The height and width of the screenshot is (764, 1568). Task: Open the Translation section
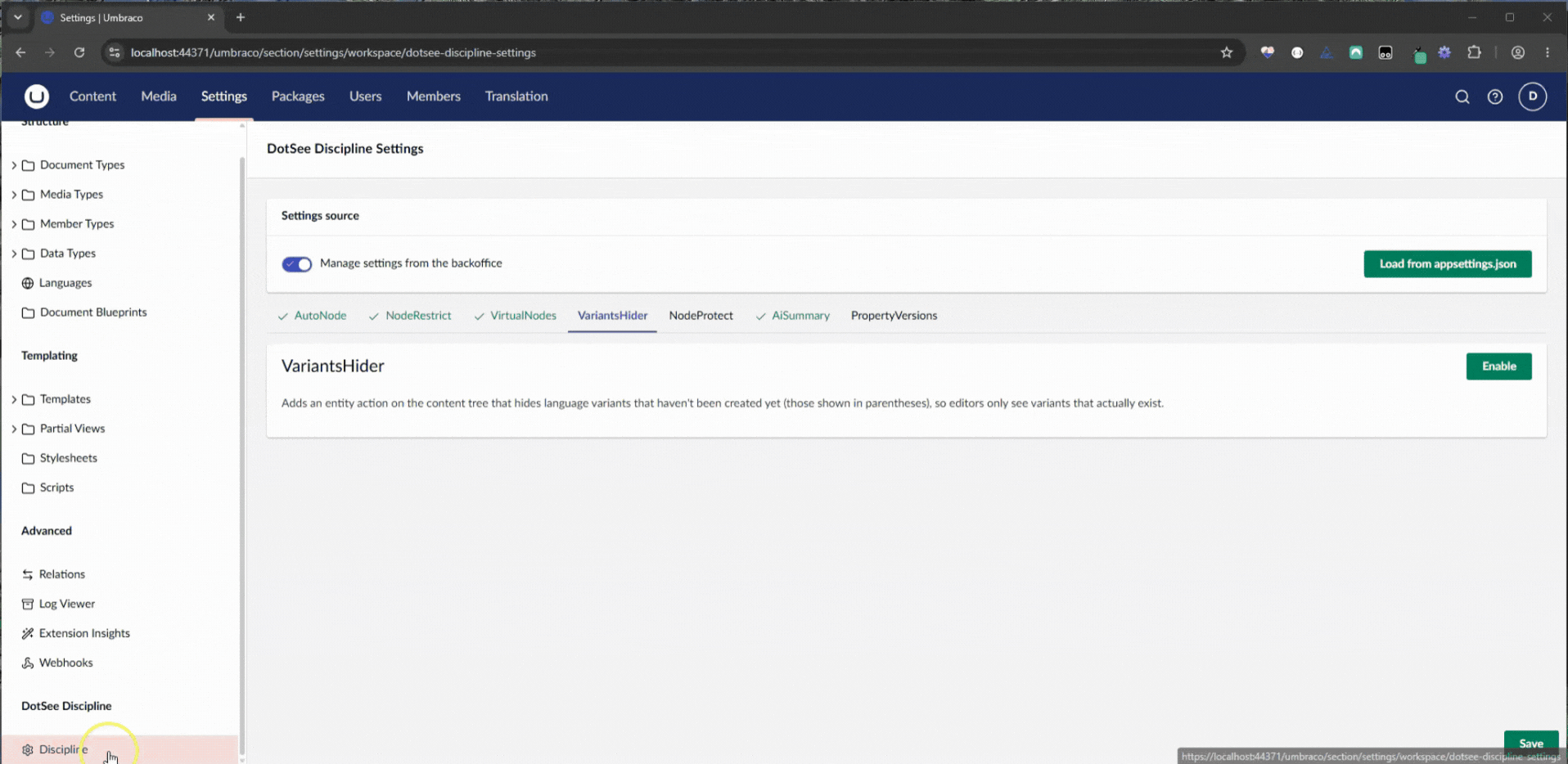point(516,97)
